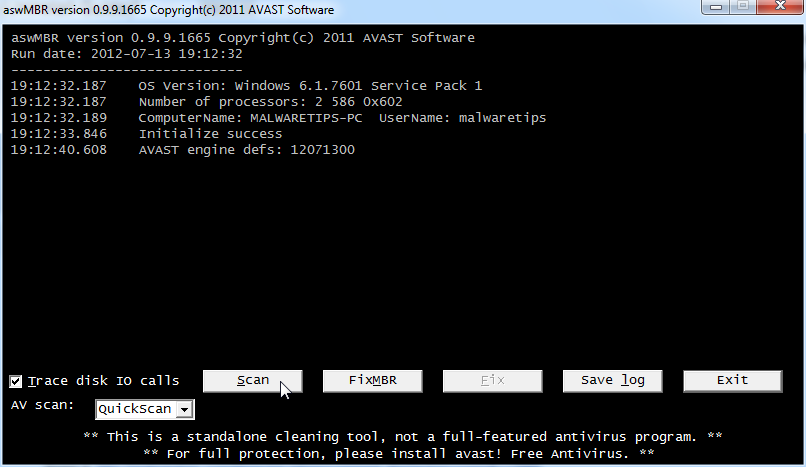Click the FixMBR button
The image size is (806, 467).
click(x=373, y=381)
